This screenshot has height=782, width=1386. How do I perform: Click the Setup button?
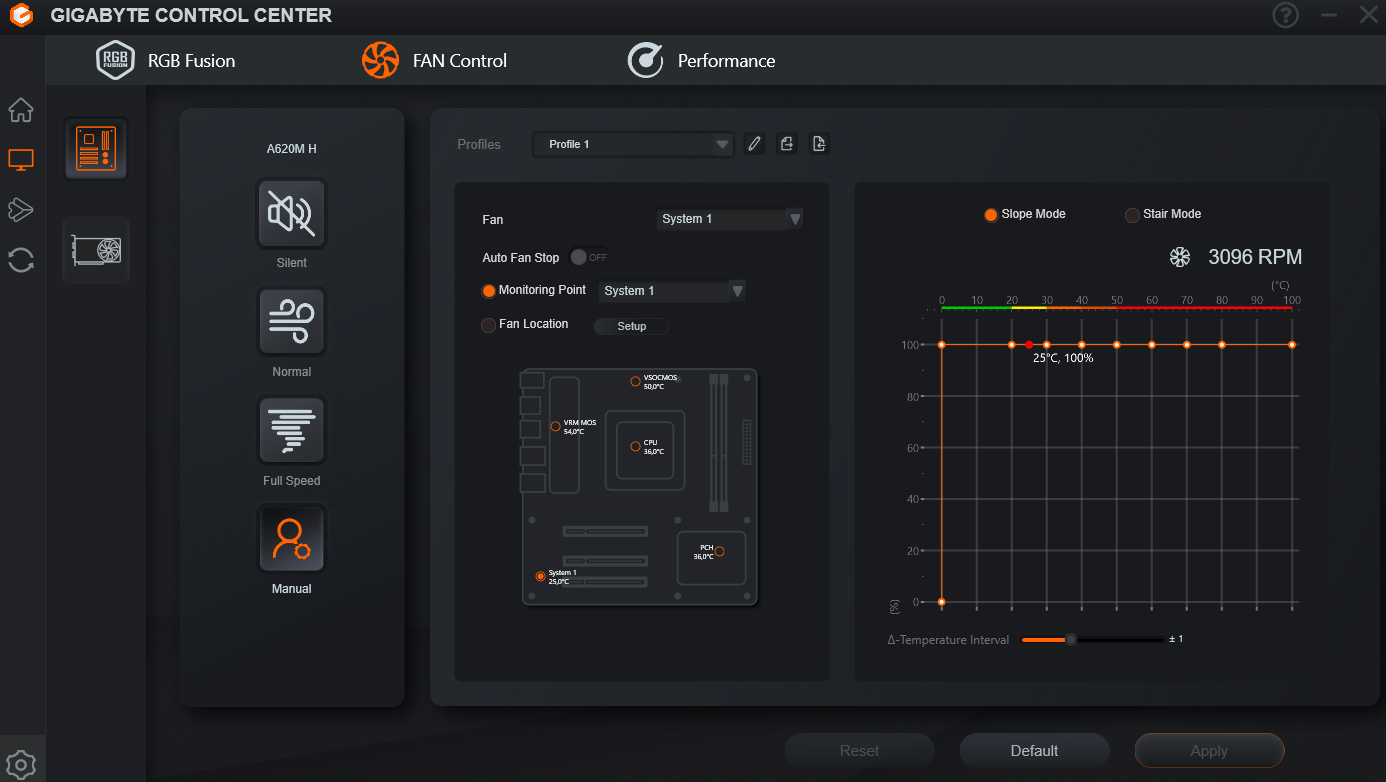632,326
